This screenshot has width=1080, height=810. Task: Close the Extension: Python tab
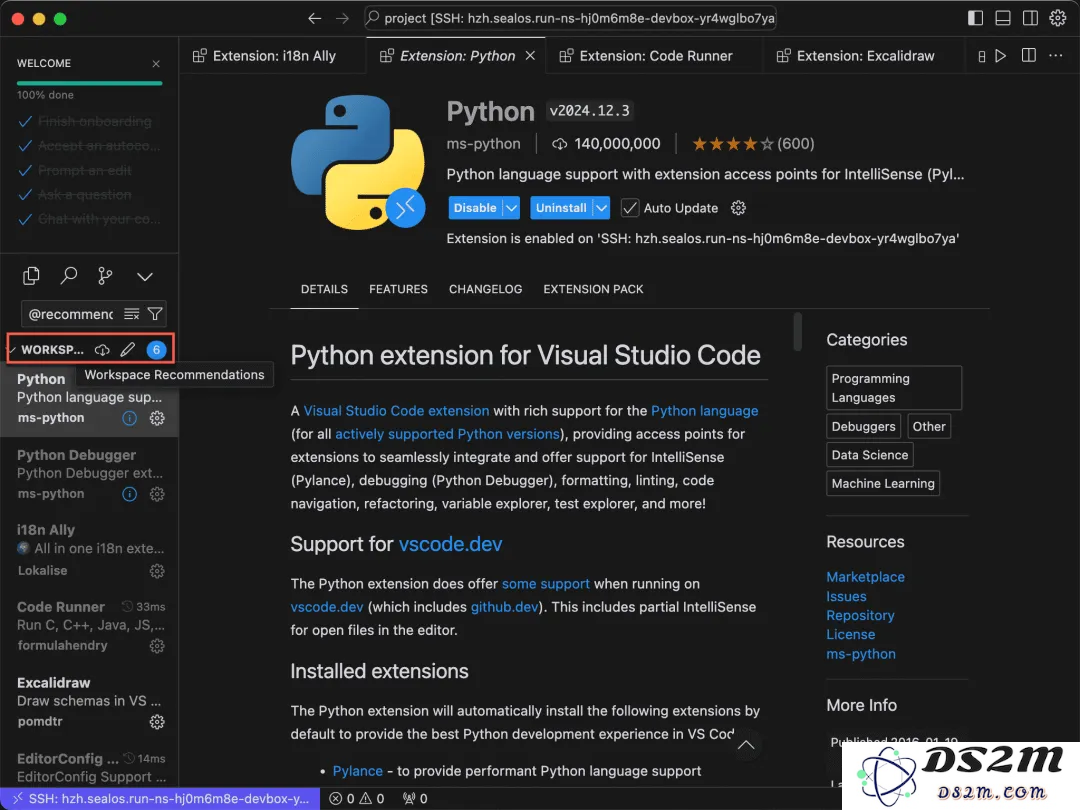[x=530, y=56]
